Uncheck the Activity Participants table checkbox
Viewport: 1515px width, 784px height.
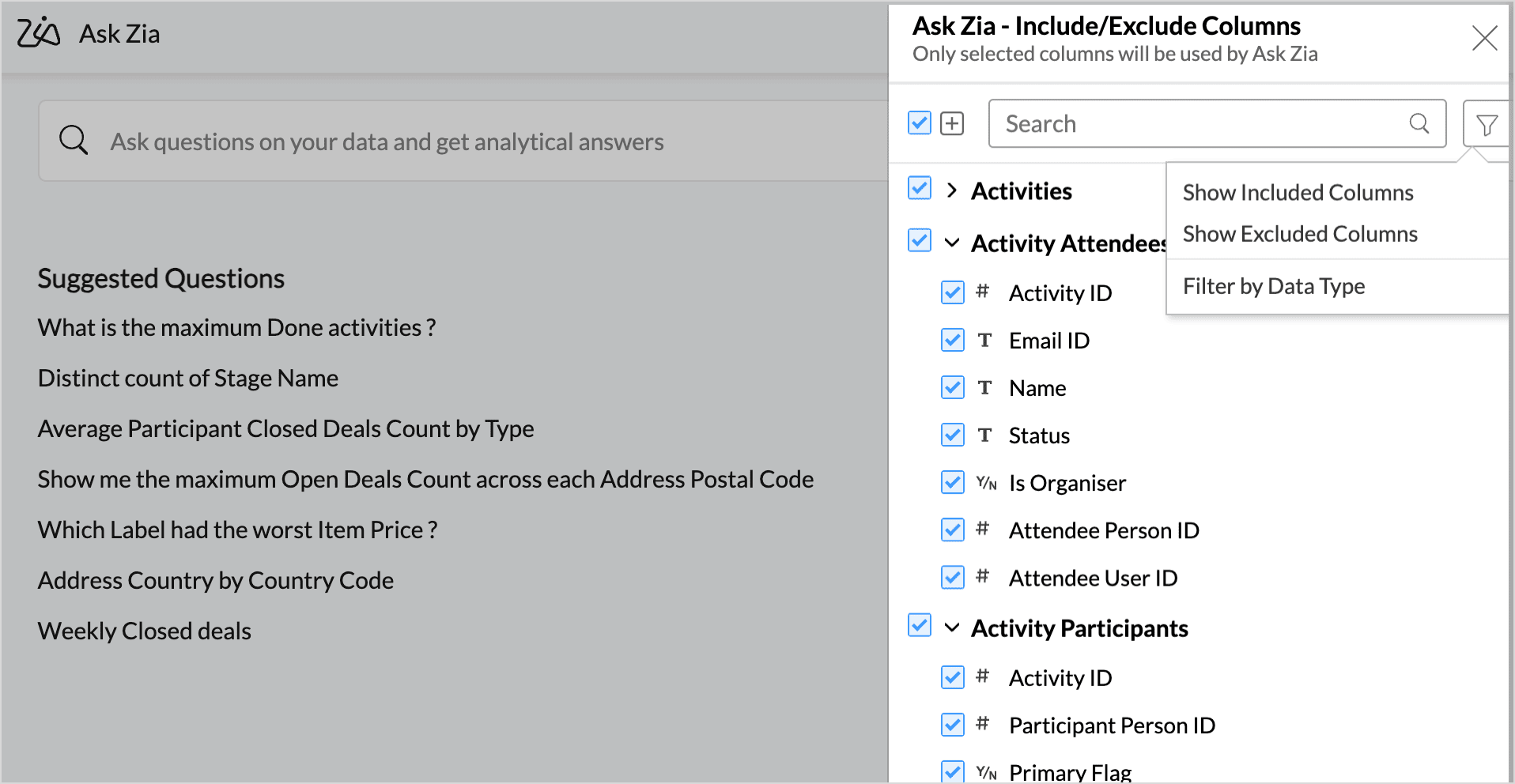click(x=920, y=625)
